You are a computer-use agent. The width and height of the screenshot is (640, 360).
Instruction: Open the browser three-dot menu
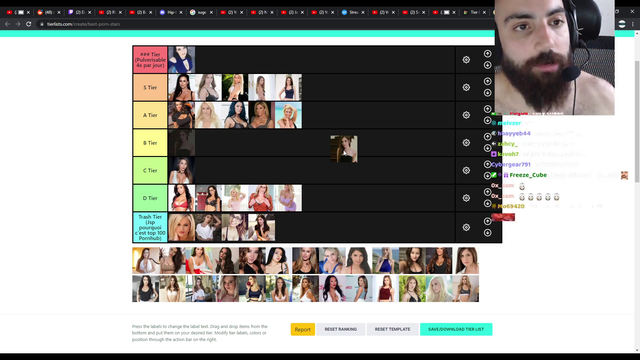[633, 24]
